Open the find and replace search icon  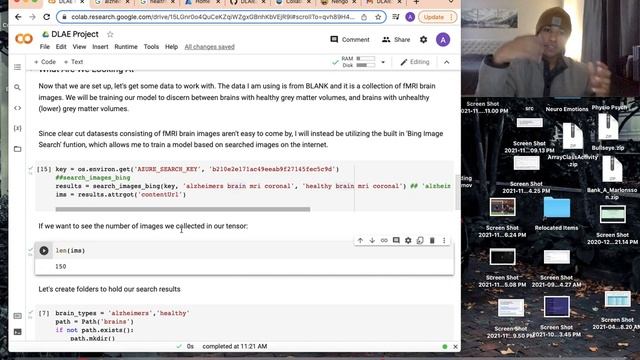point(17,87)
